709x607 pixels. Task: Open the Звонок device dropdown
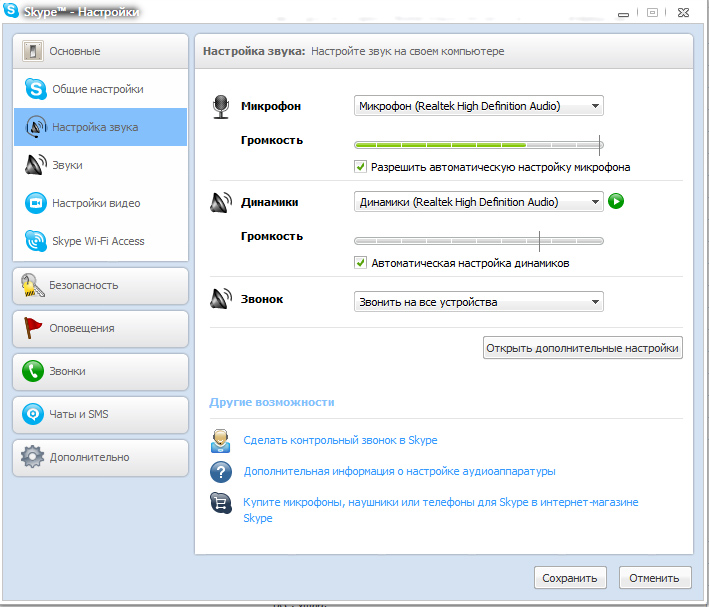pyautogui.click(x=478, y=302)
